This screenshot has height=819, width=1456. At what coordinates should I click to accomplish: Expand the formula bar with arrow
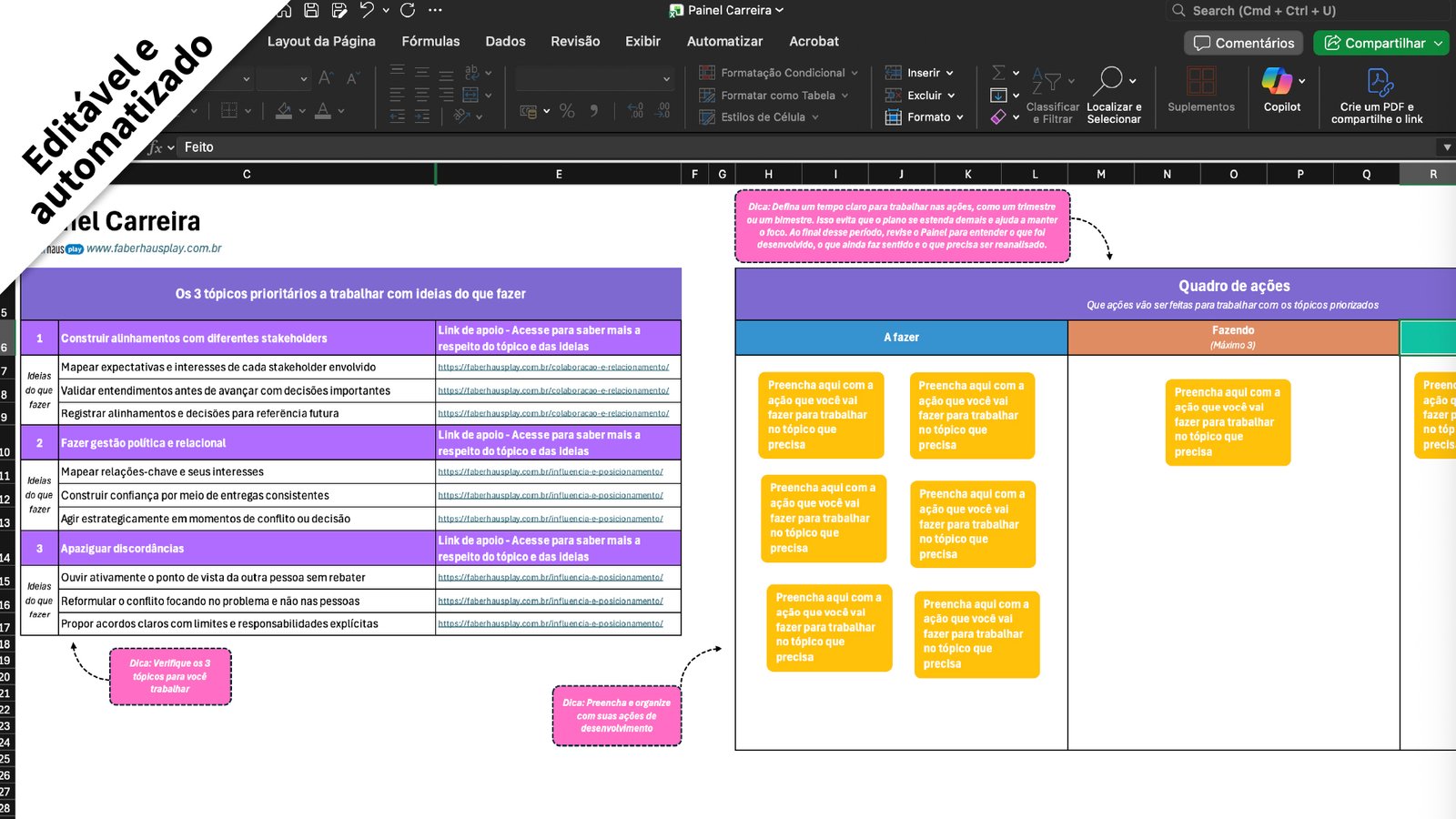(x=1446, y=147)
